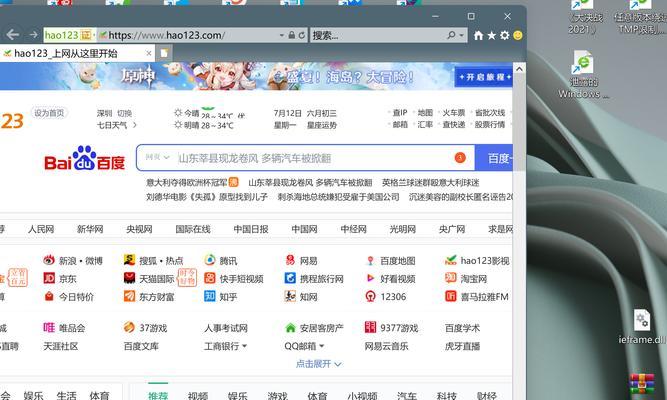Open 星座运势 link
667x400 pixels.
tap(322, 125)
